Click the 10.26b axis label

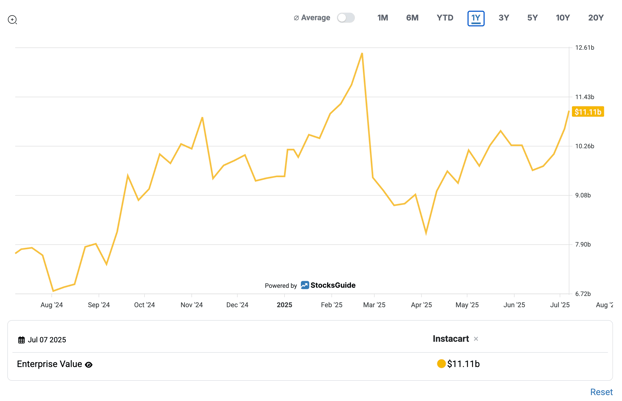[x=585, y=146]
